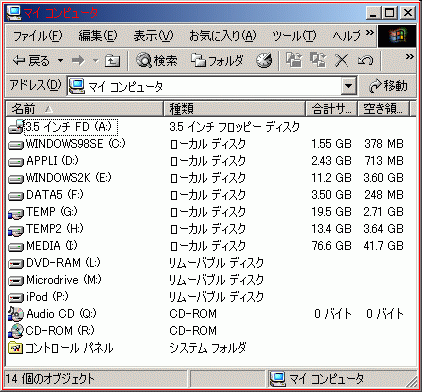Click the Copy To folder icon
The width and height of the screenshot is (422, 392).
(318, 61)
